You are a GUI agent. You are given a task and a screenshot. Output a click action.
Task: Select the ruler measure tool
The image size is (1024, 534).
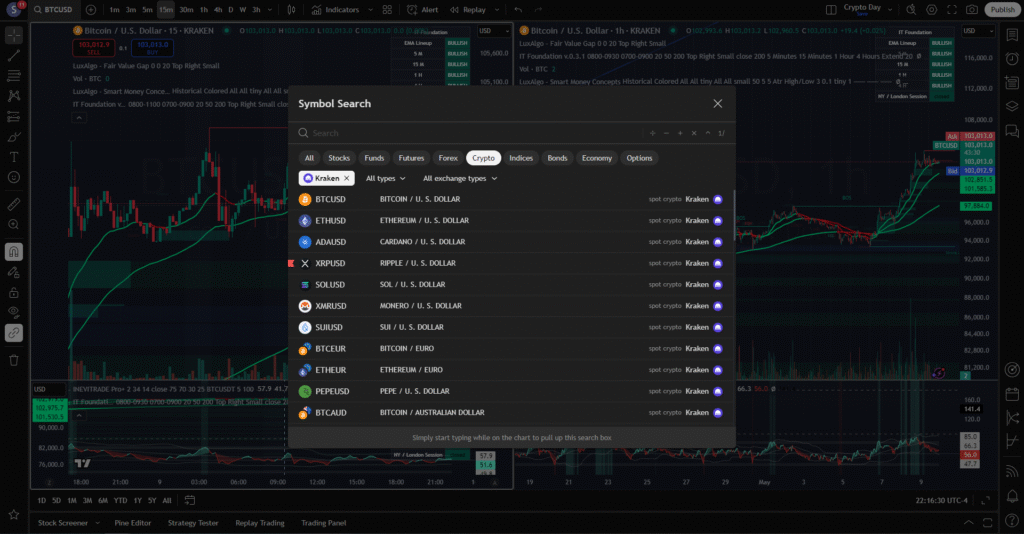14,204
